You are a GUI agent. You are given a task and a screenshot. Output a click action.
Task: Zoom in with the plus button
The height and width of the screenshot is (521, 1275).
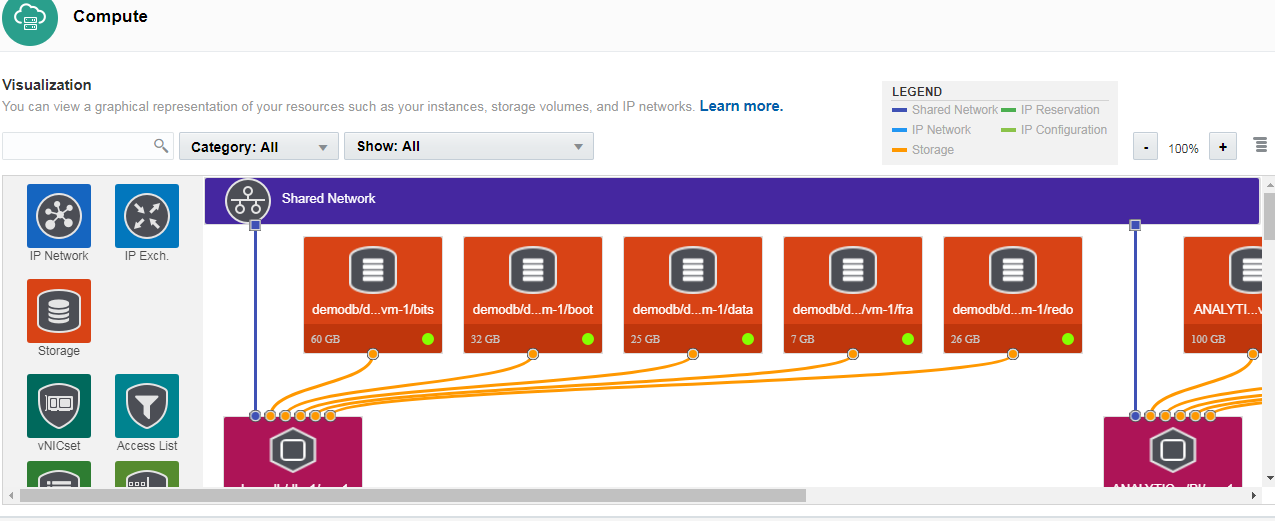coord(1222,147)
